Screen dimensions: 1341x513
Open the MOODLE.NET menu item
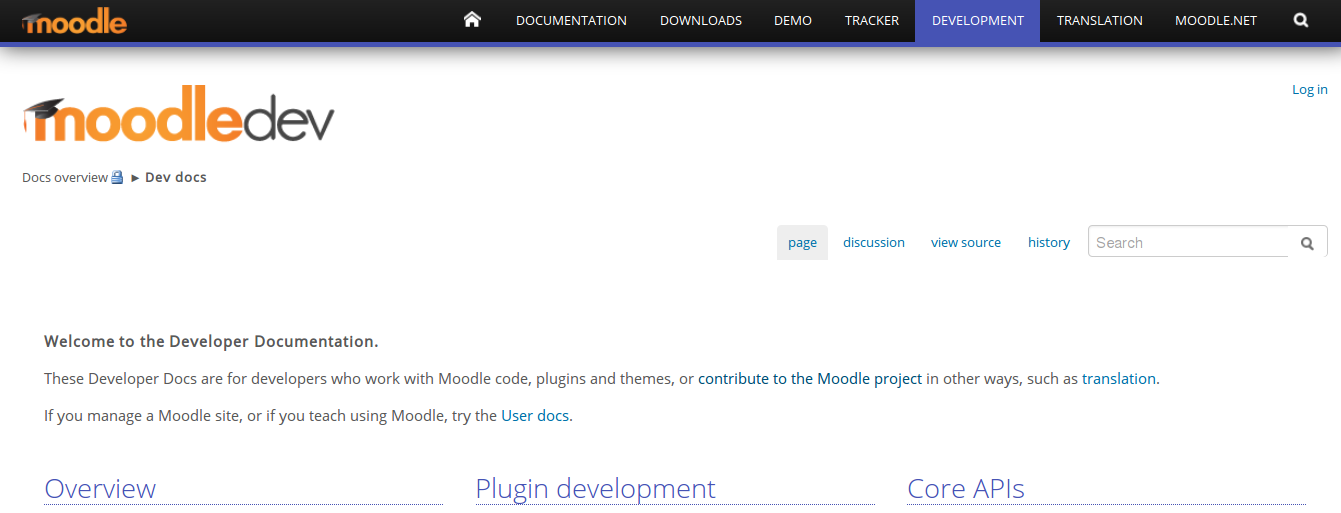tap(1216, 20)
